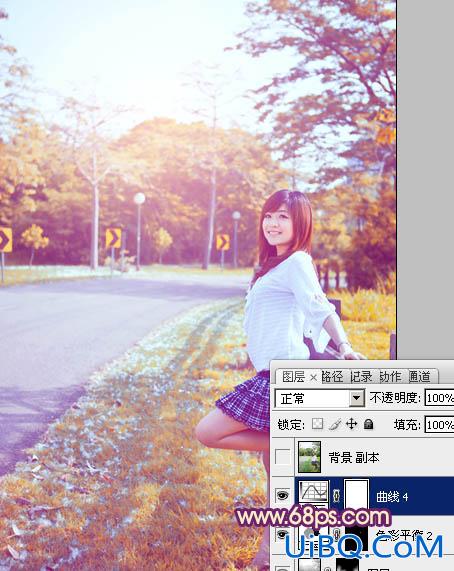The width and height of the screenshot is (454, 571).
Task: Hide the 色彩平衡 2 layer via eye icon
Action: pos(283,534)
